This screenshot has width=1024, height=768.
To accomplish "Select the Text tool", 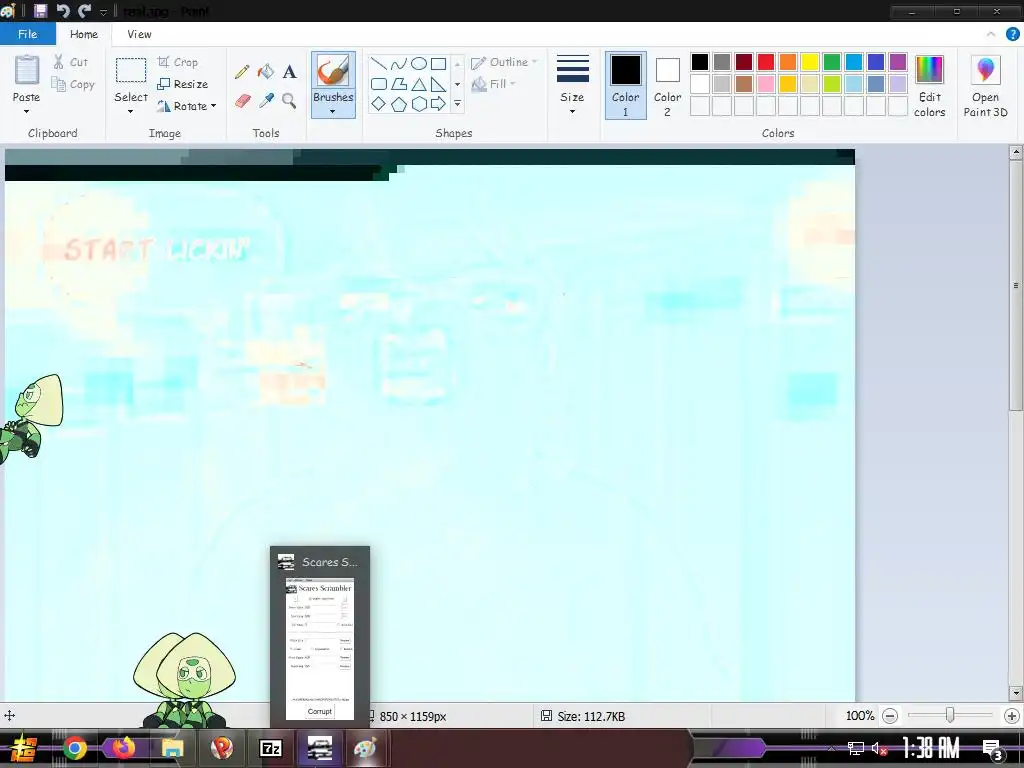I will (x=289, y=71).
